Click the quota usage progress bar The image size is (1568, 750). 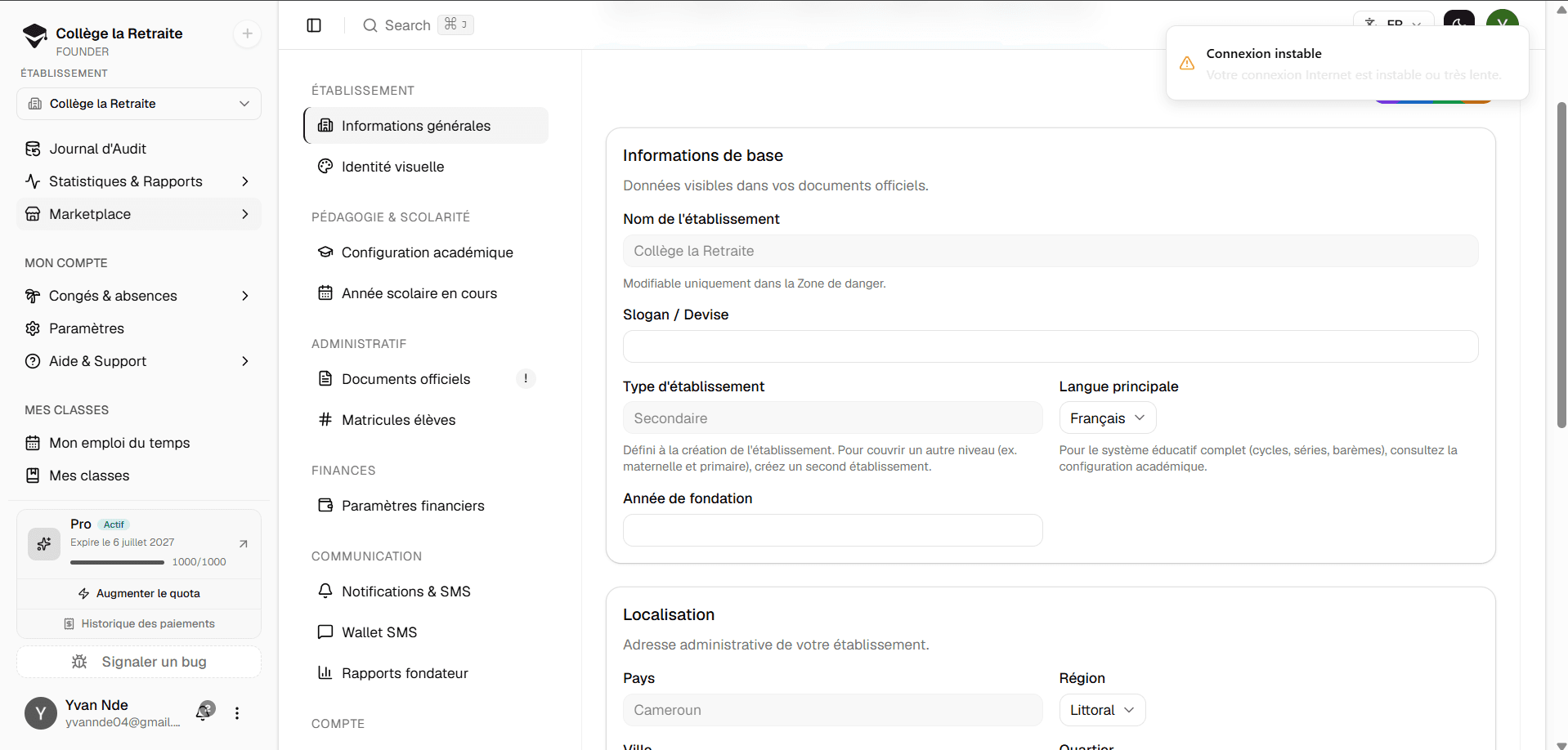118,562
